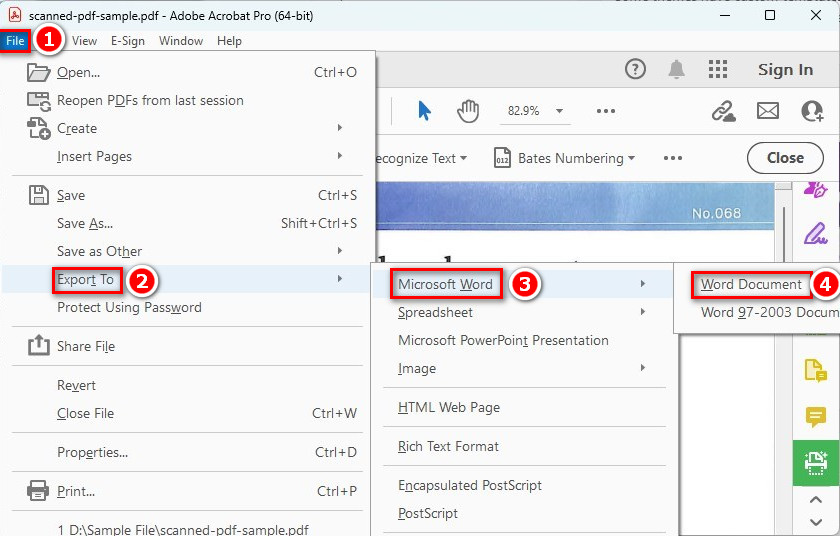The image size is (840, 536).
Task: Click Rich Text Format export option
Action: (x=448, y=446)
